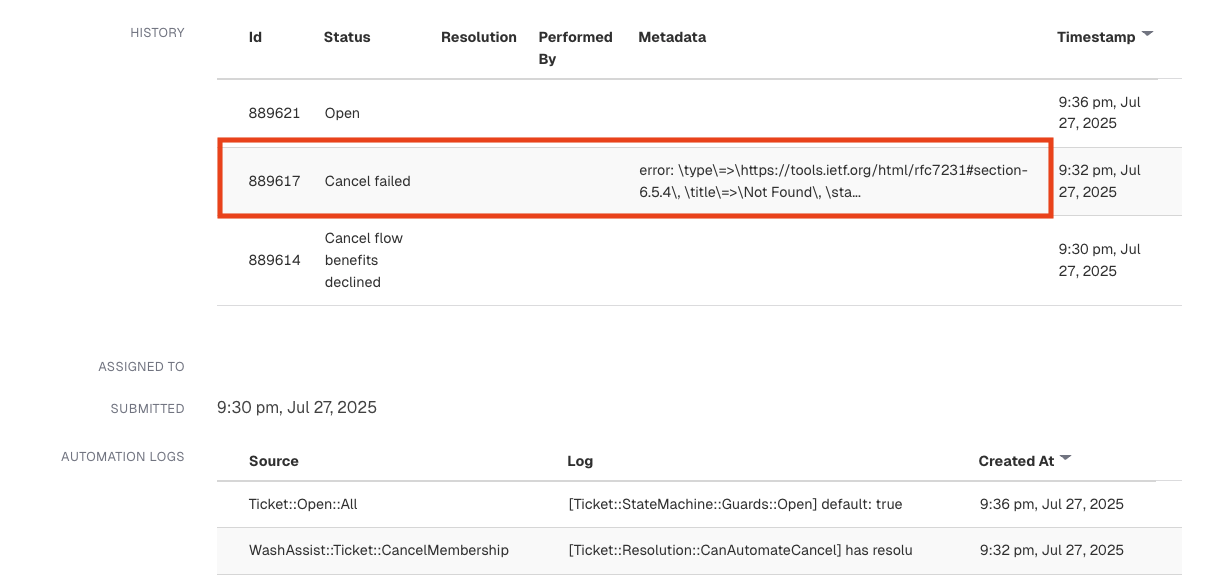
Task: Click the Id column header
Action: tap(255, 37)
